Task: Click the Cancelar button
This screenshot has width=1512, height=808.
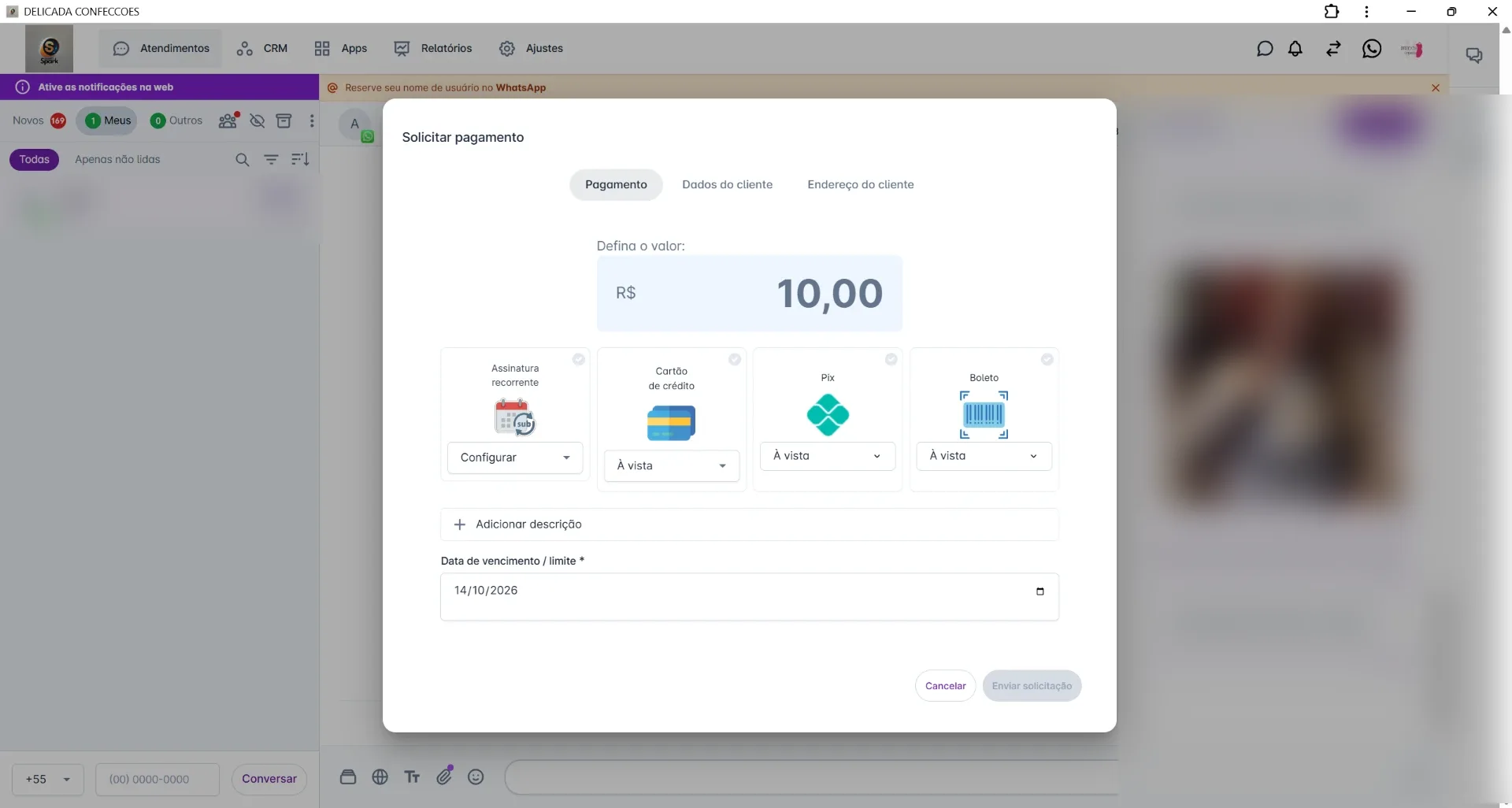Action: 945,686
